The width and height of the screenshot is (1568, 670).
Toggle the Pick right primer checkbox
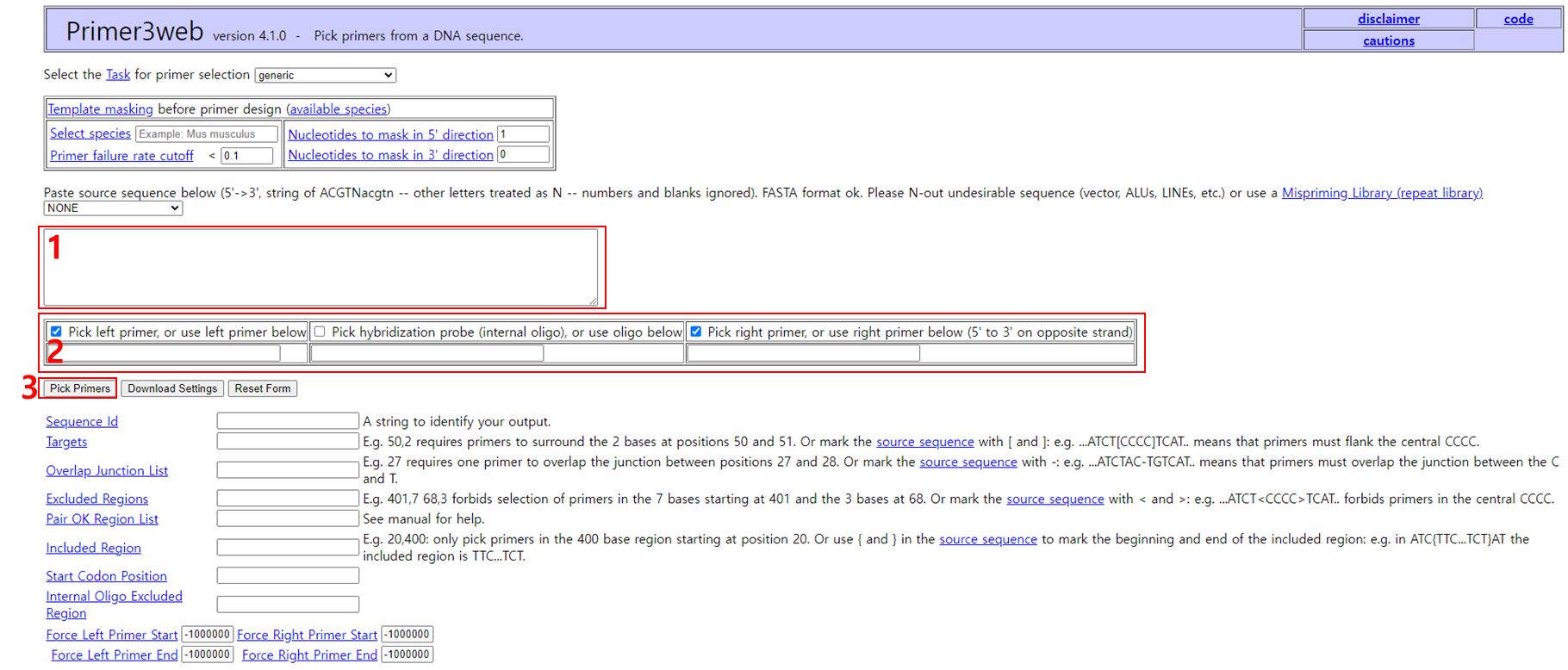click(x=695, y=332)
